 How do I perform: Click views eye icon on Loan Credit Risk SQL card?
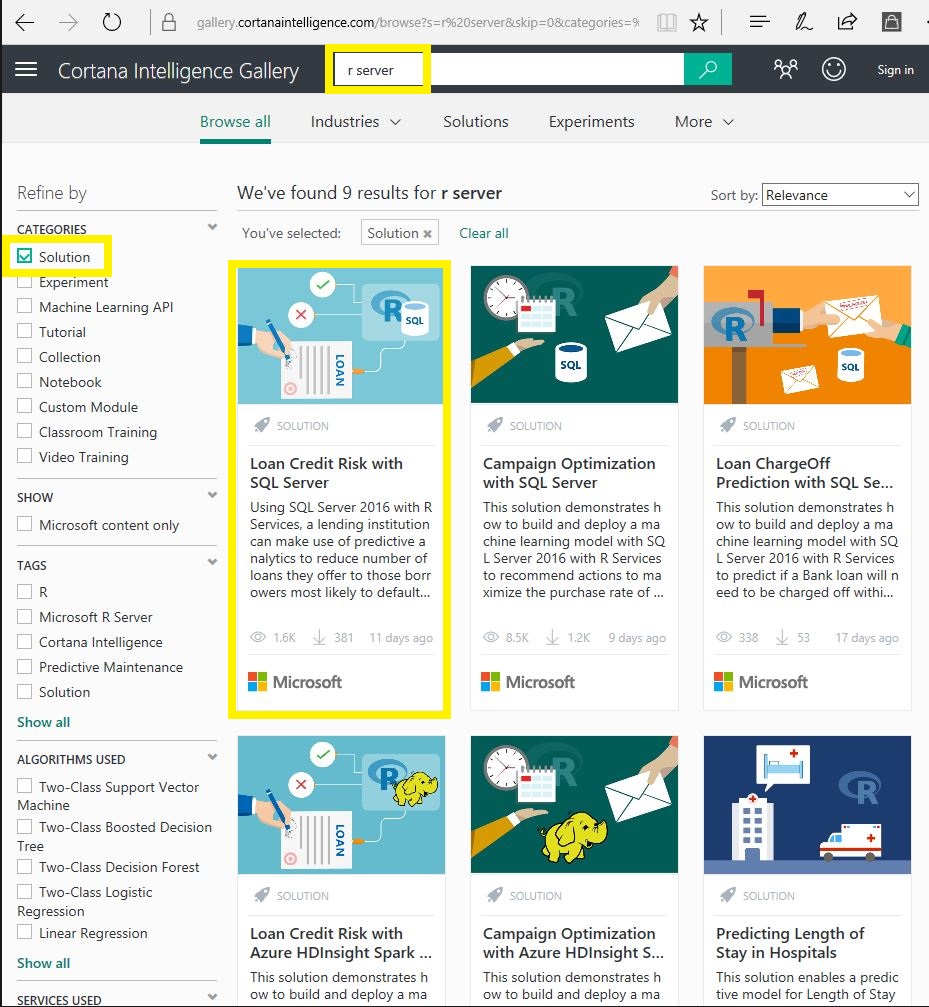pyautogui.click(x=258, y=637)
